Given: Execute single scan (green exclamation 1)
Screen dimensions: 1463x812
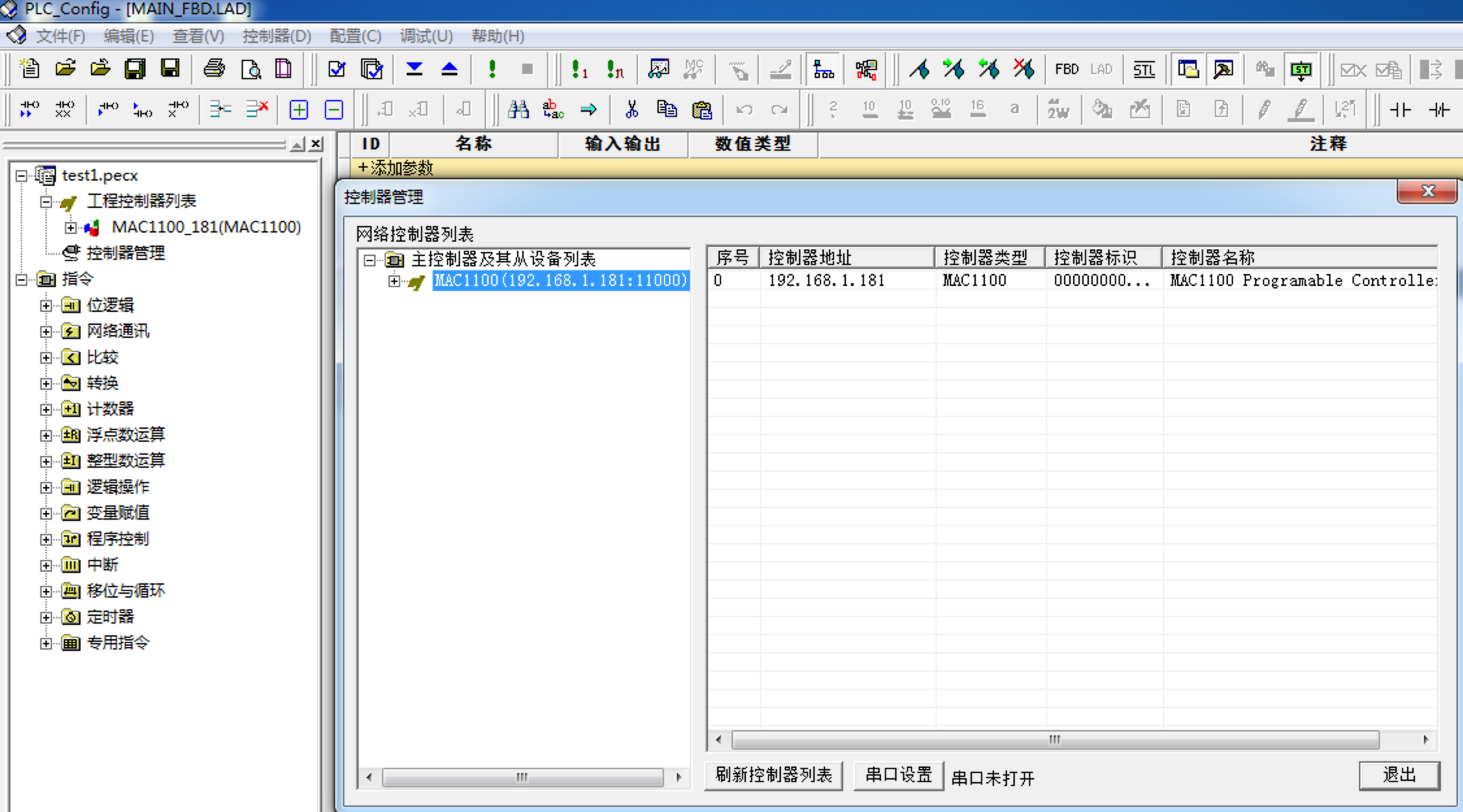Looking at the screenshot, I should point(579,69).
